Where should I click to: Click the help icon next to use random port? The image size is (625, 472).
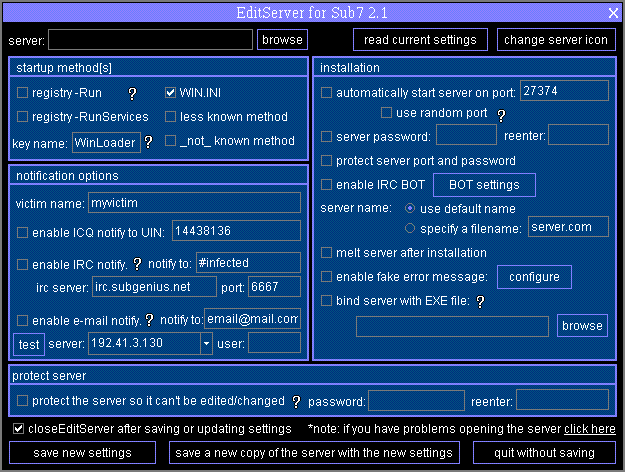click(x=501, y=115)
